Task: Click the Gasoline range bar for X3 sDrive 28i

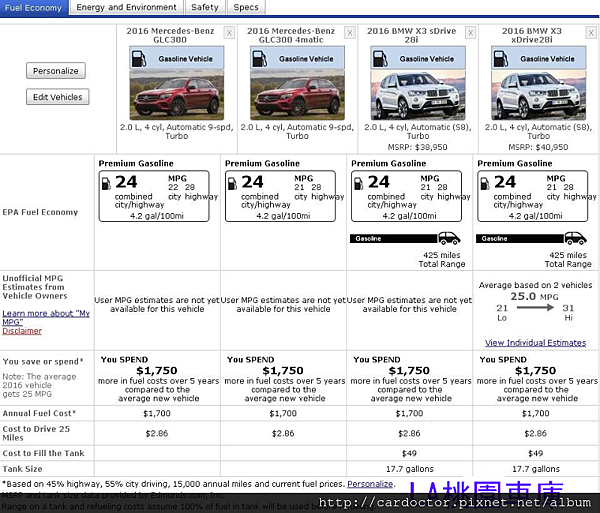Action: [393, 239]
